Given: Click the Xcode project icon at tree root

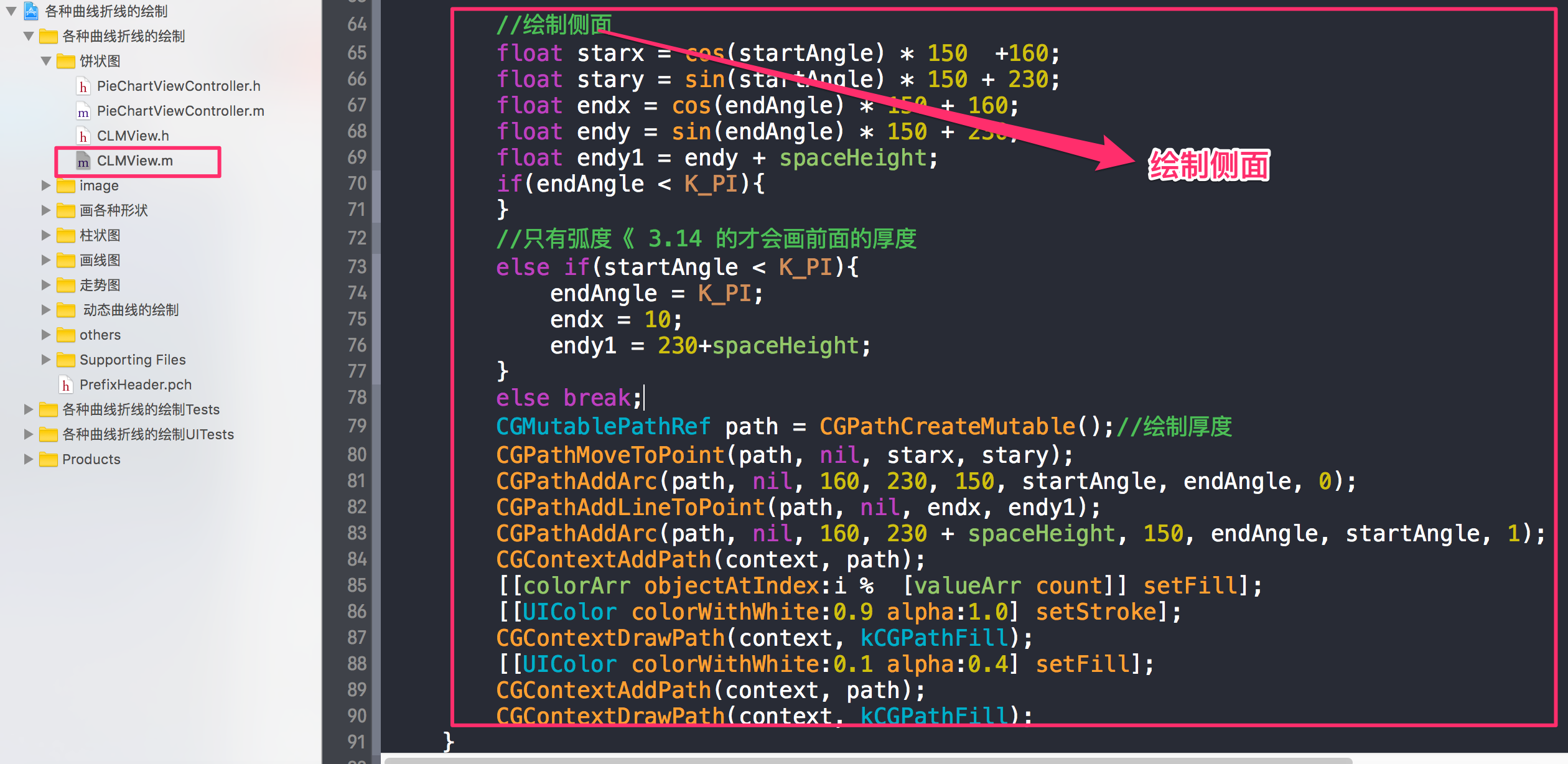Looking at the screenshot, I should [x=31, y=11].
